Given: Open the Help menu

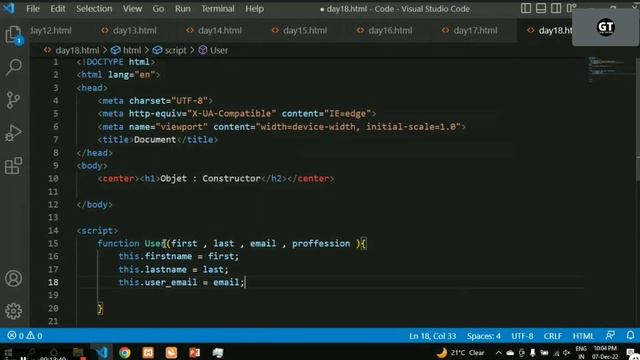Looking at the screenshot, I should click(x=254, y=9).
